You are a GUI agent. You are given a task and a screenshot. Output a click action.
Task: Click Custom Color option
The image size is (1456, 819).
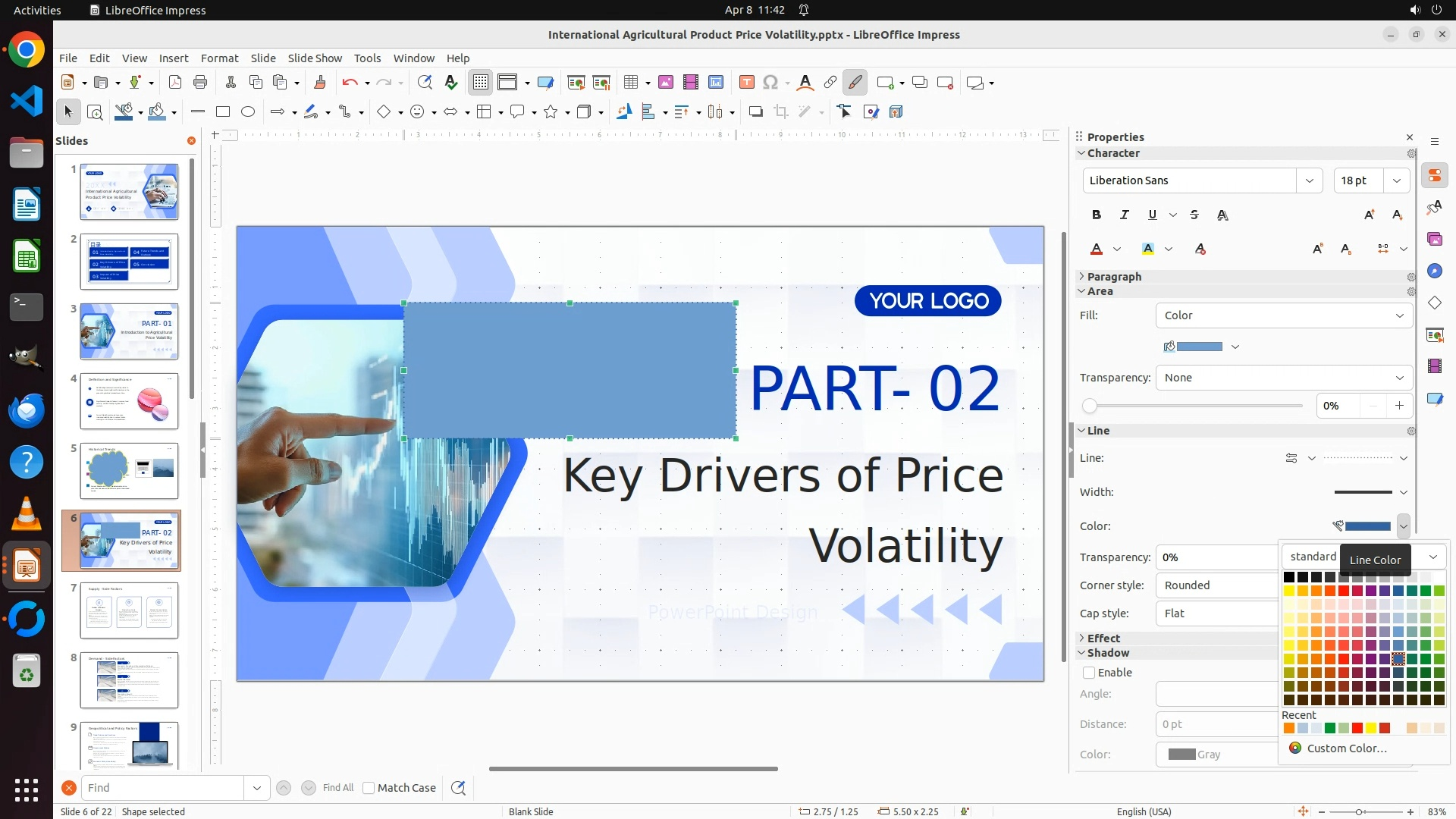[x=1346, y=748]
